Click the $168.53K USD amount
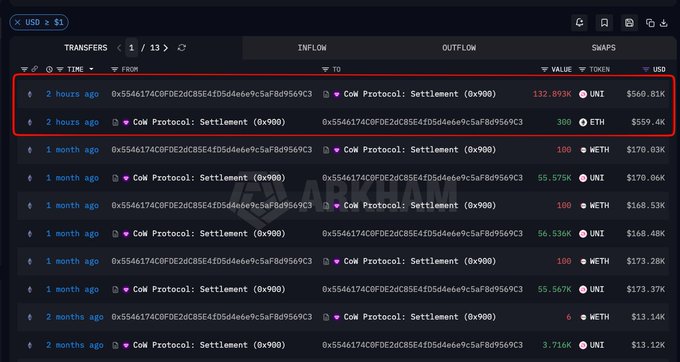The image size is (680, 362). pos(646,205)
